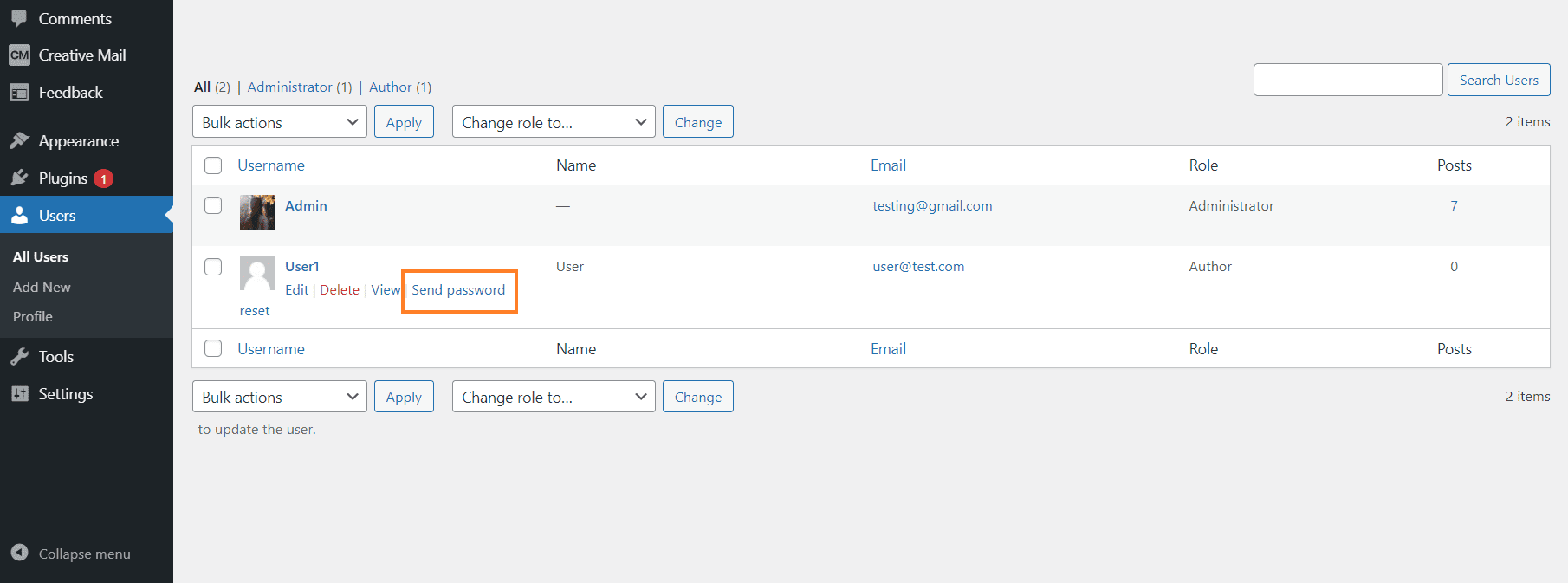The width and height of the screenshot is (1568, 583).
Task: Sort by the footer Email column
Action: point(888,349)
